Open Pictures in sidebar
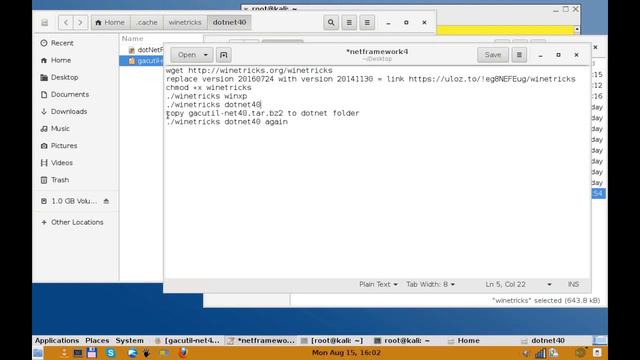This screenshot has height=360, width=640. [x=64, y=146]
